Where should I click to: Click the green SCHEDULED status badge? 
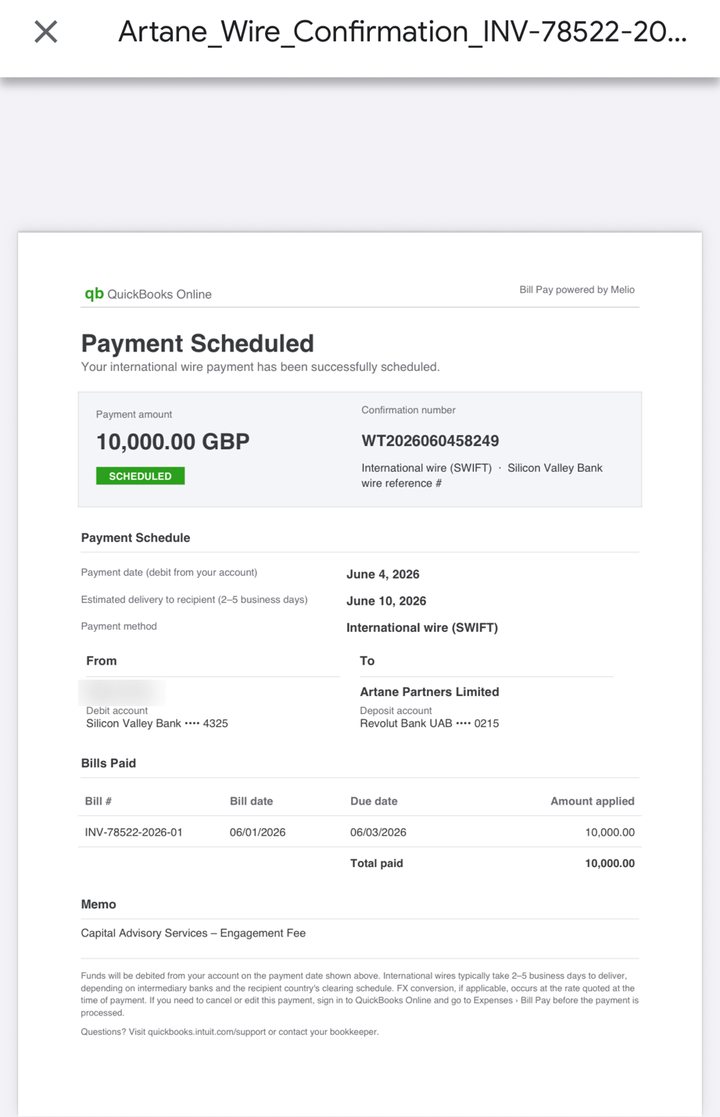click(x=140, y=476)
